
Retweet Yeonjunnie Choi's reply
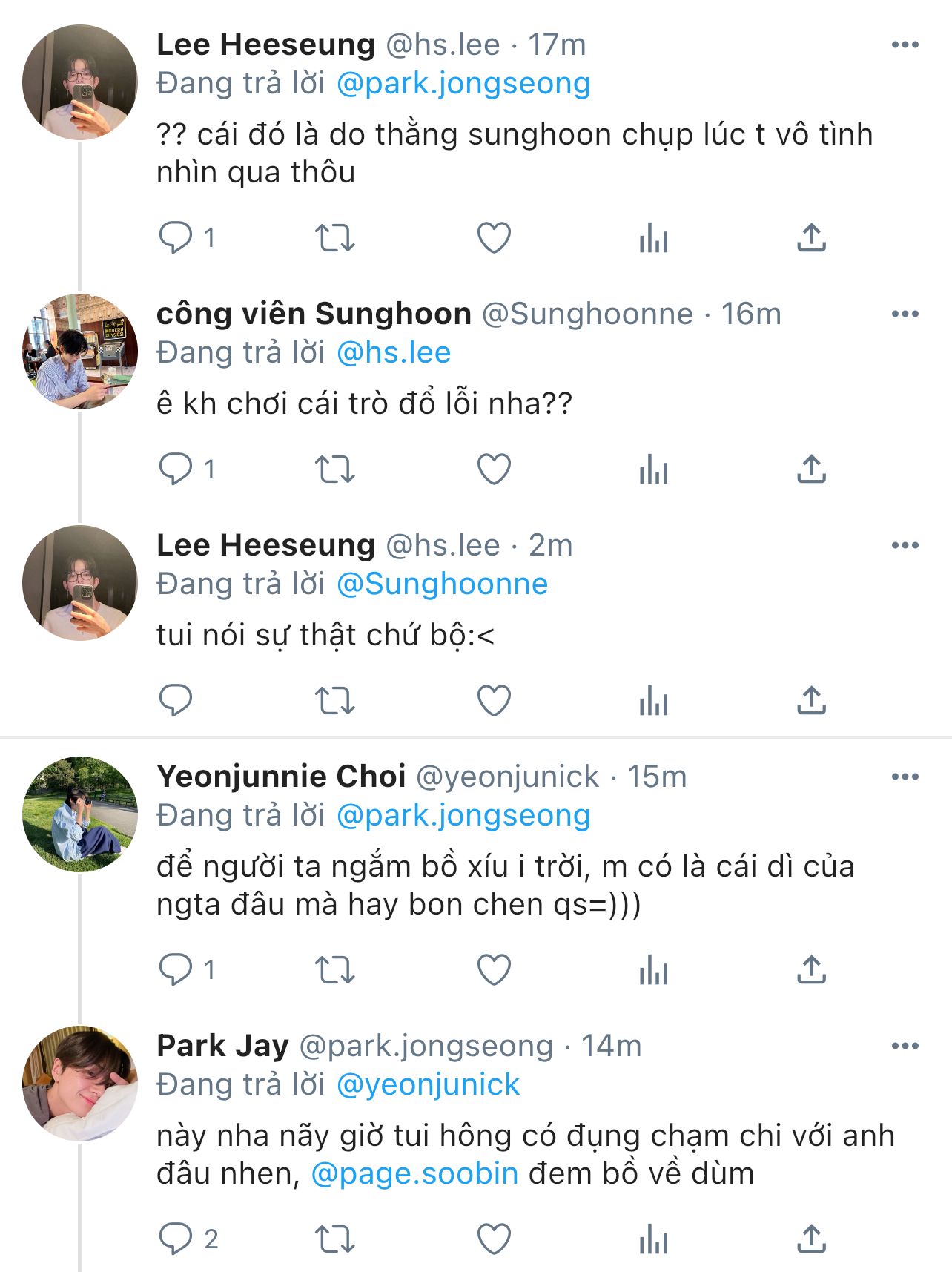[334, 970]
